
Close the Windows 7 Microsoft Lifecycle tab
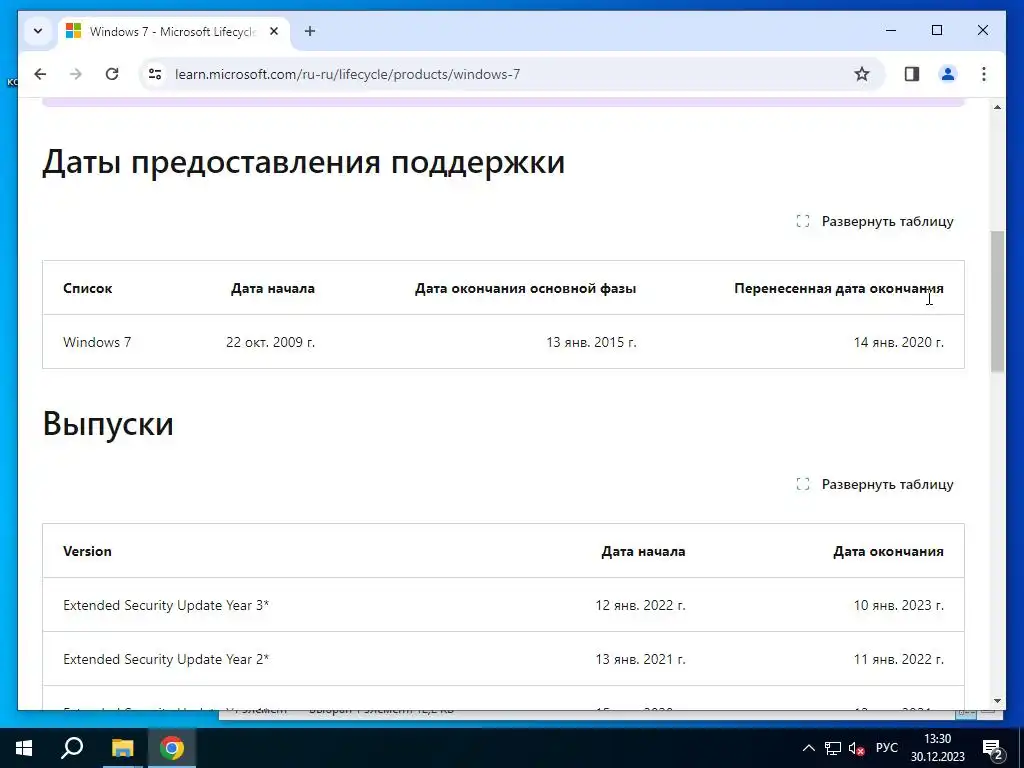click(x=274, y=31)
